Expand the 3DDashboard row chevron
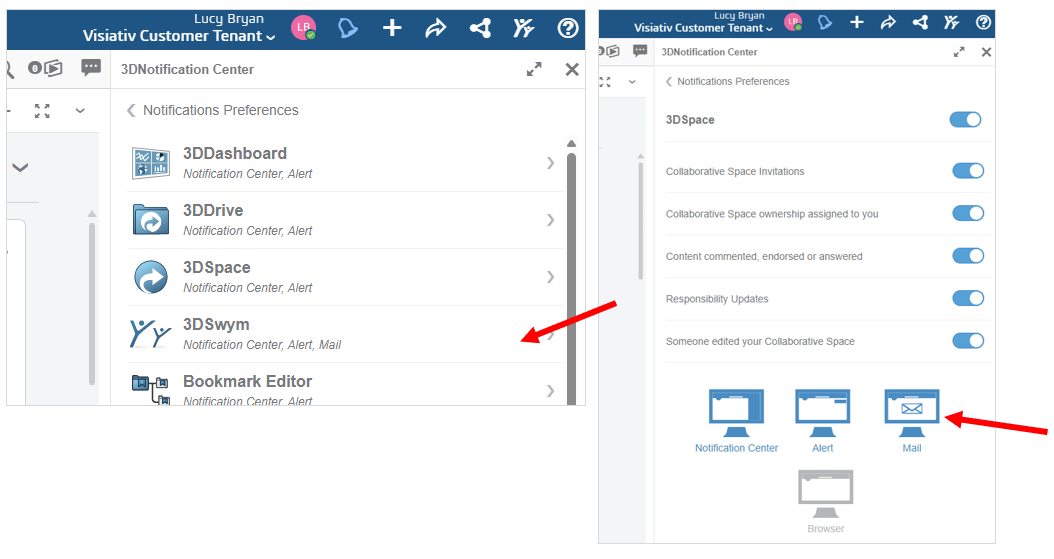 pos(551,163)
